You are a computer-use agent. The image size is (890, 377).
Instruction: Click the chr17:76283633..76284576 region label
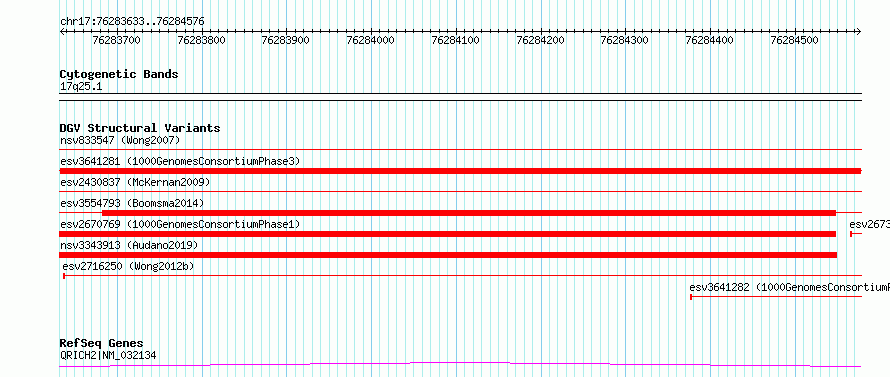pyautogui.click(x=132, y=22)
